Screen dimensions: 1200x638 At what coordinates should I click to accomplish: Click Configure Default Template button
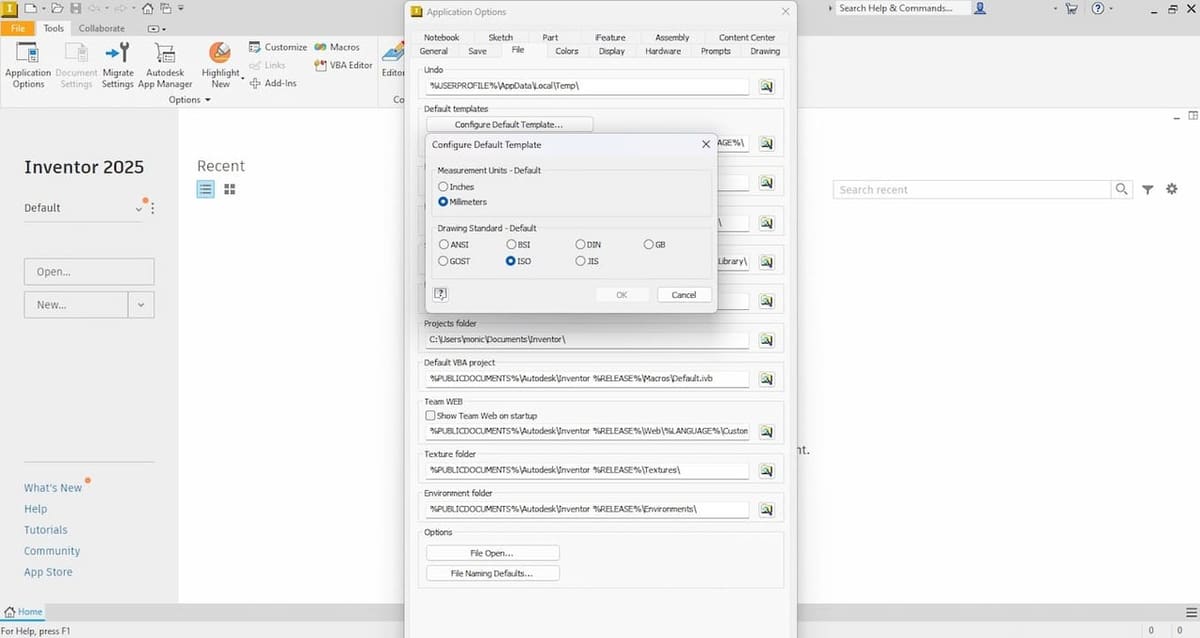509,125
